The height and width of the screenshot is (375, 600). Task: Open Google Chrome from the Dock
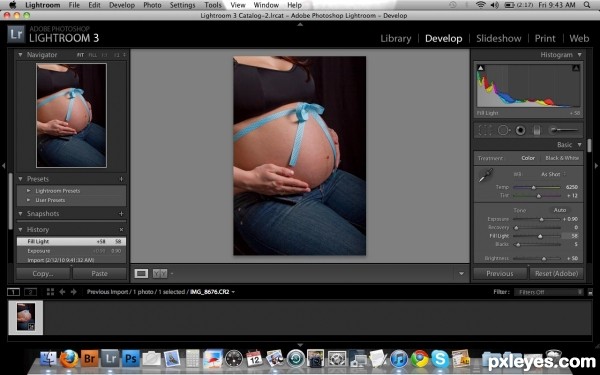pos(420,359)
